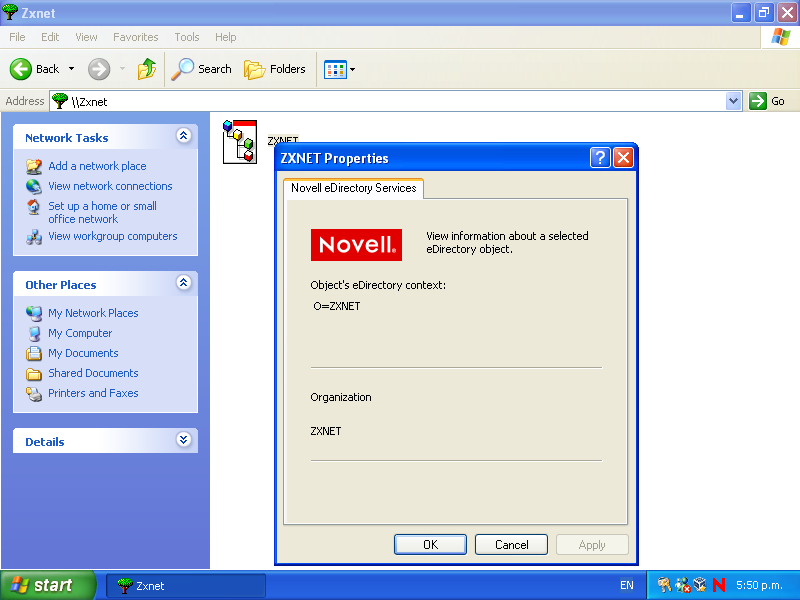Go up one folder level
The height and width of the screenshot is (600, 800).
(147, 69)
